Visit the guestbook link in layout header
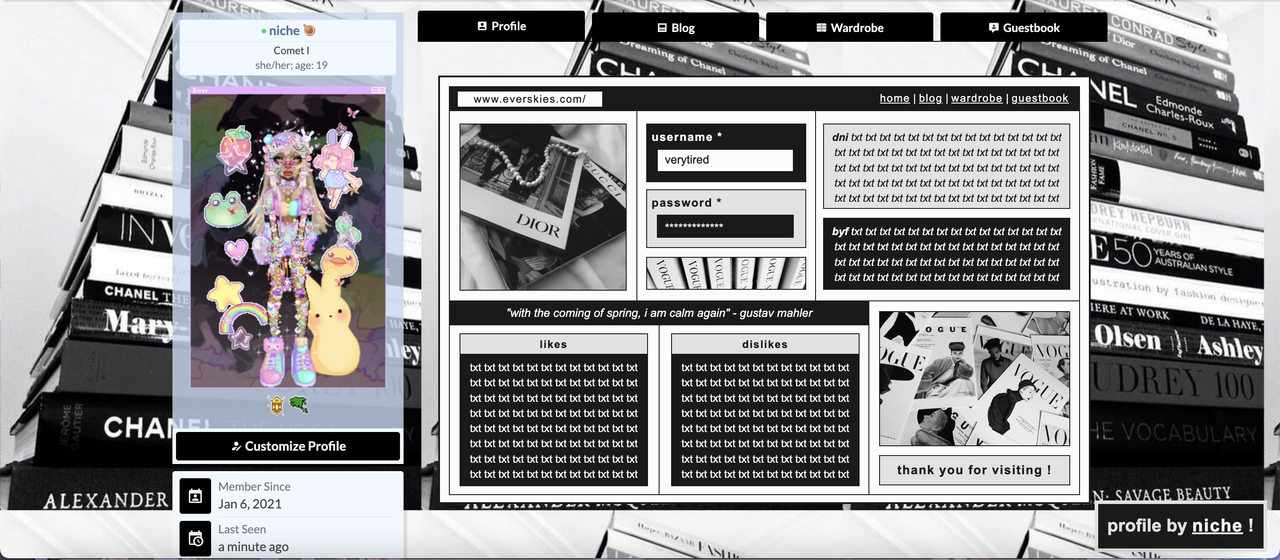The image size is (1280, 560). point(1040,98)
